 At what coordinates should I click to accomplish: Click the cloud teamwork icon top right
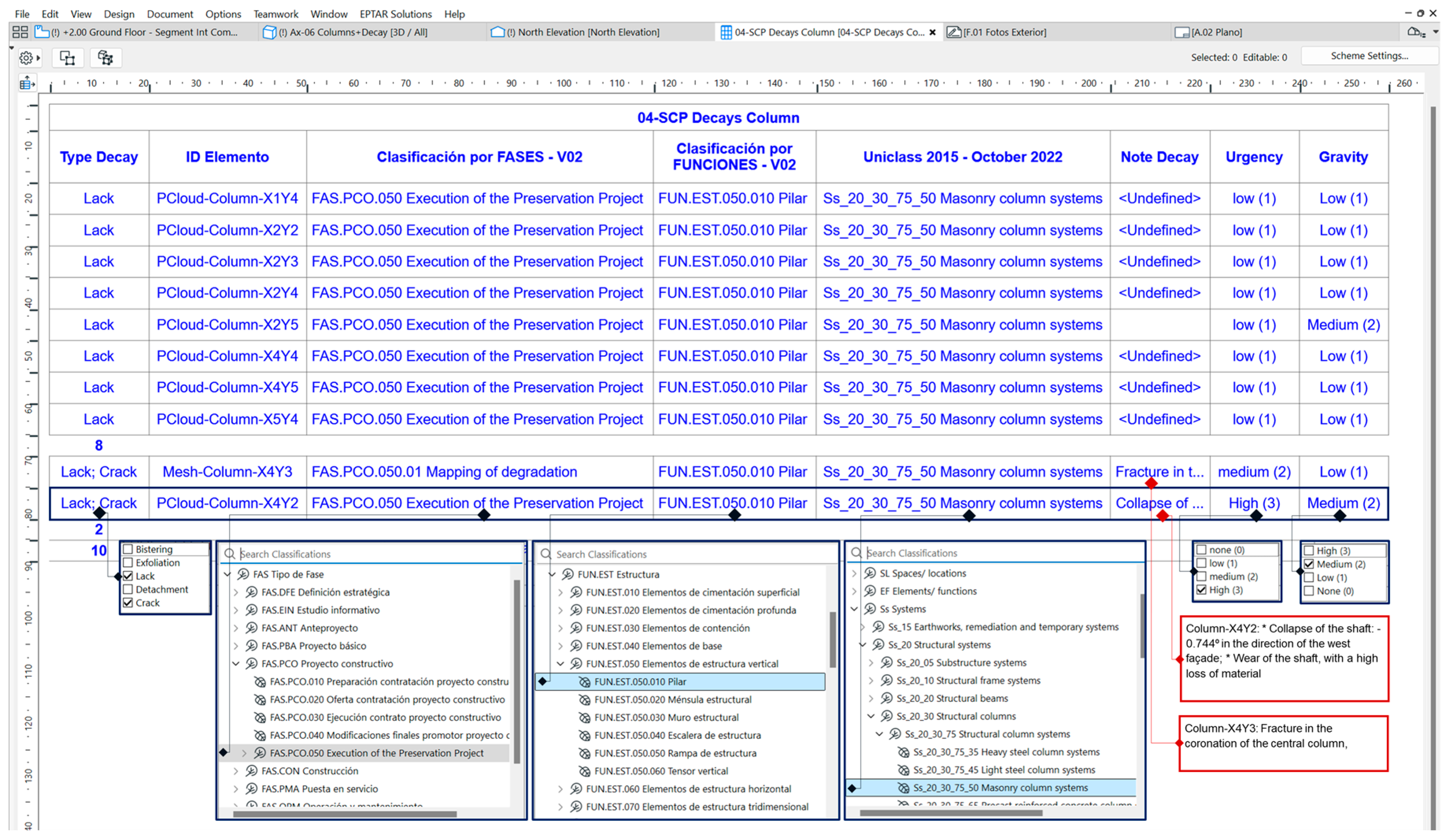1415,32
